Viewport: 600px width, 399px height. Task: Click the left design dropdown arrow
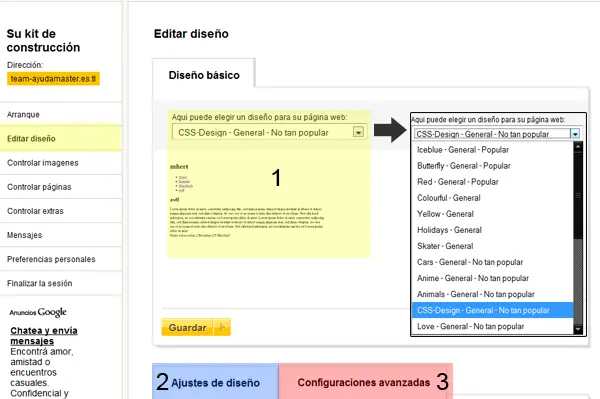click(x=358, y=132)
